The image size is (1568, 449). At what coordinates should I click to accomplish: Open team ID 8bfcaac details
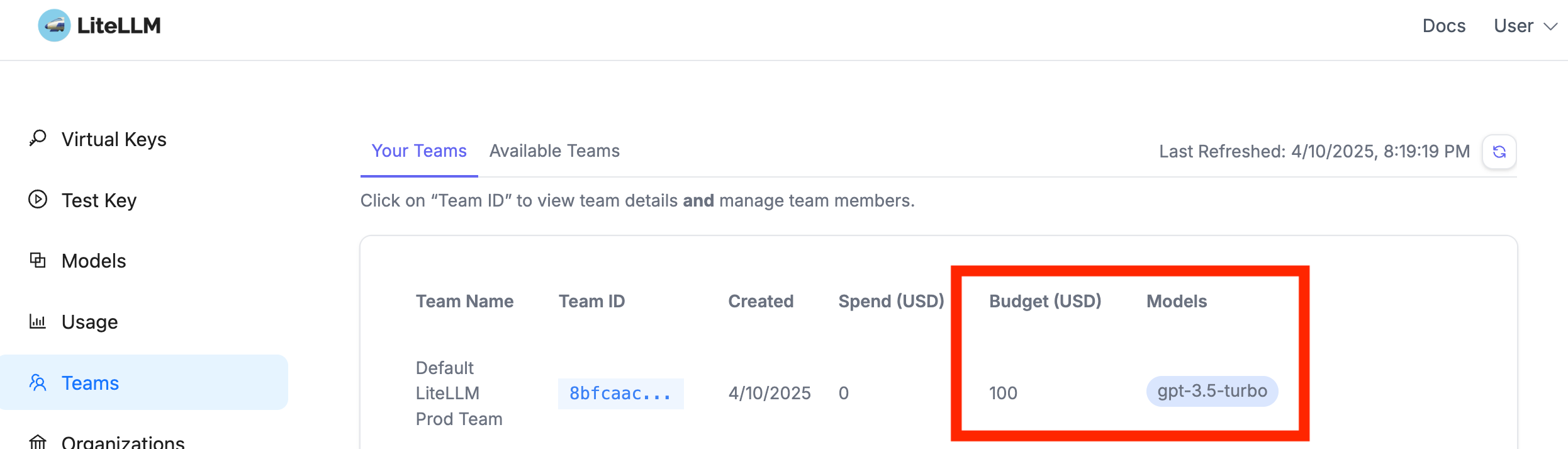tap(620, 394)
